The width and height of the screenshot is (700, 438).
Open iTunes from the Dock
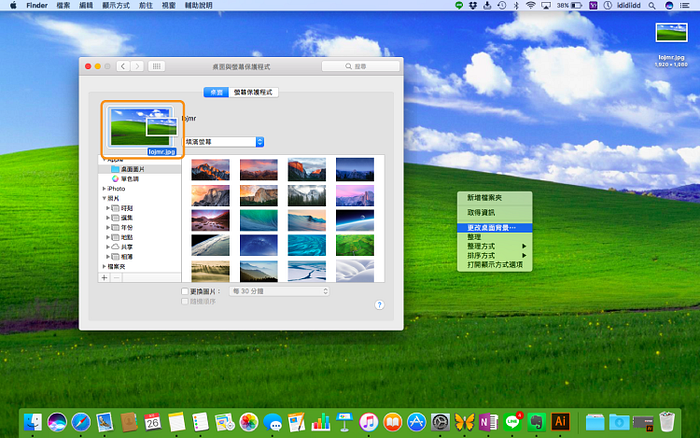368,422
